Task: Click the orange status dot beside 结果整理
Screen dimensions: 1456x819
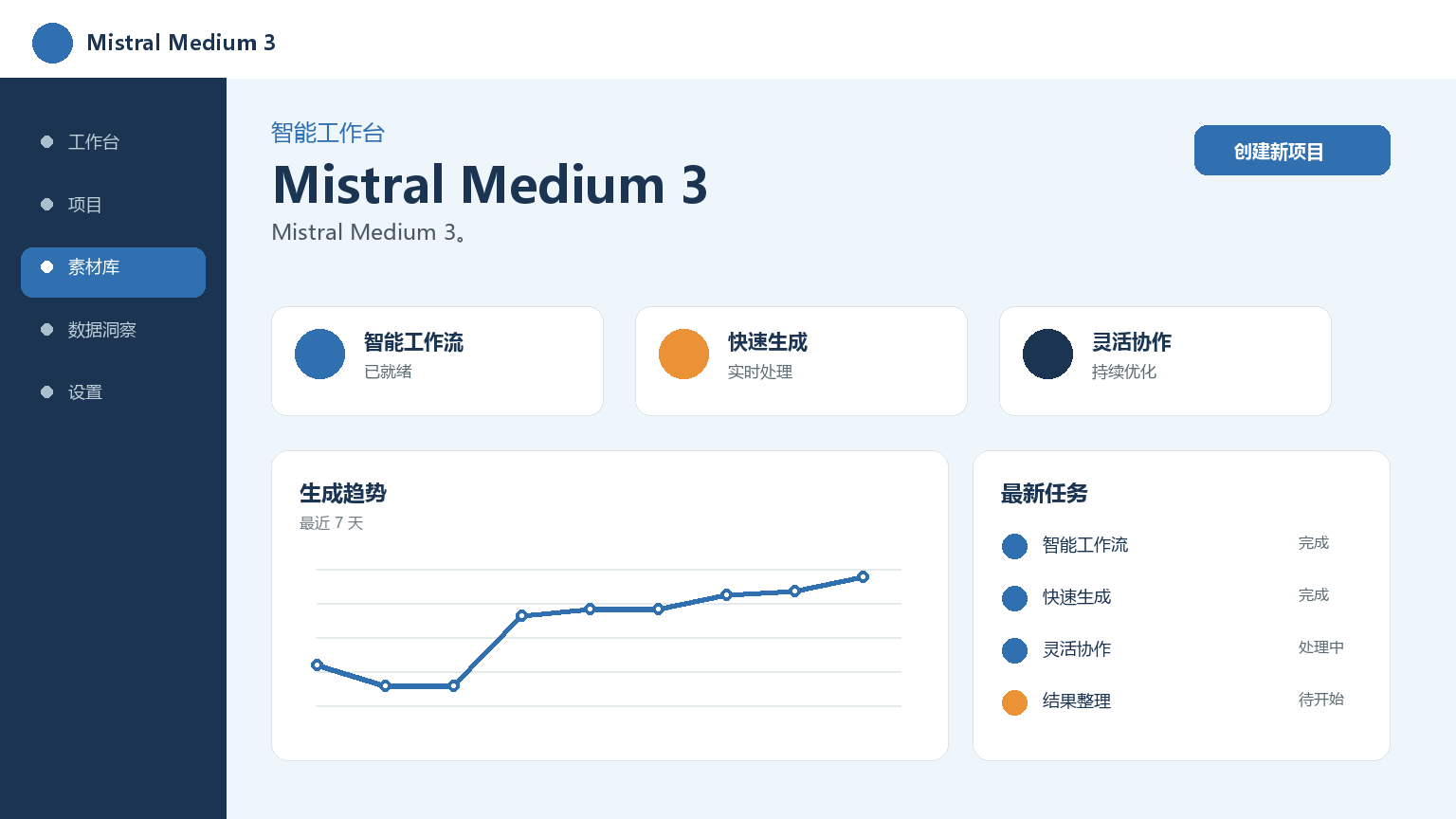Action: [1014, 702]
